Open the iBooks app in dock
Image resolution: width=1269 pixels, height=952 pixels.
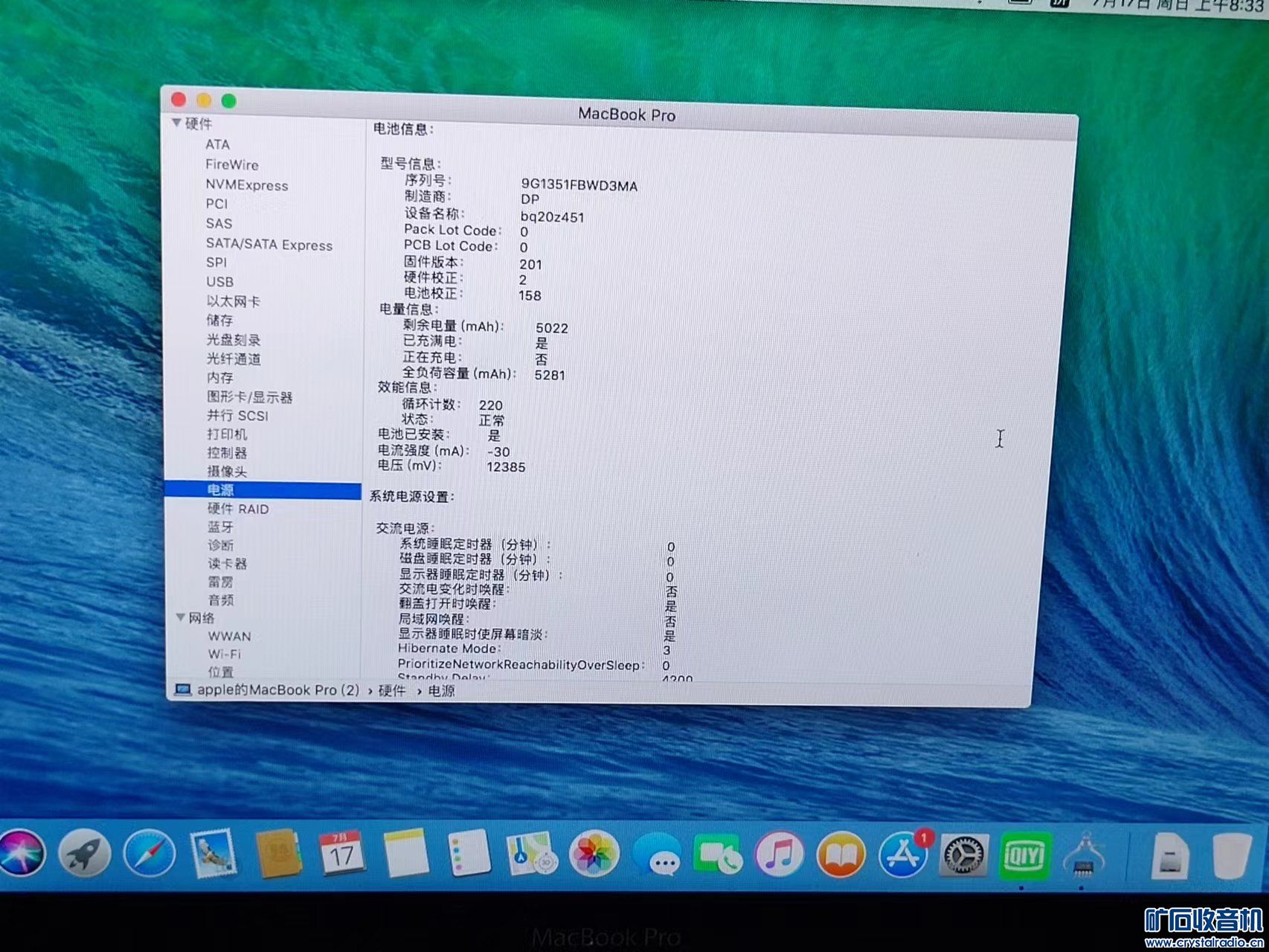(841, 855)
